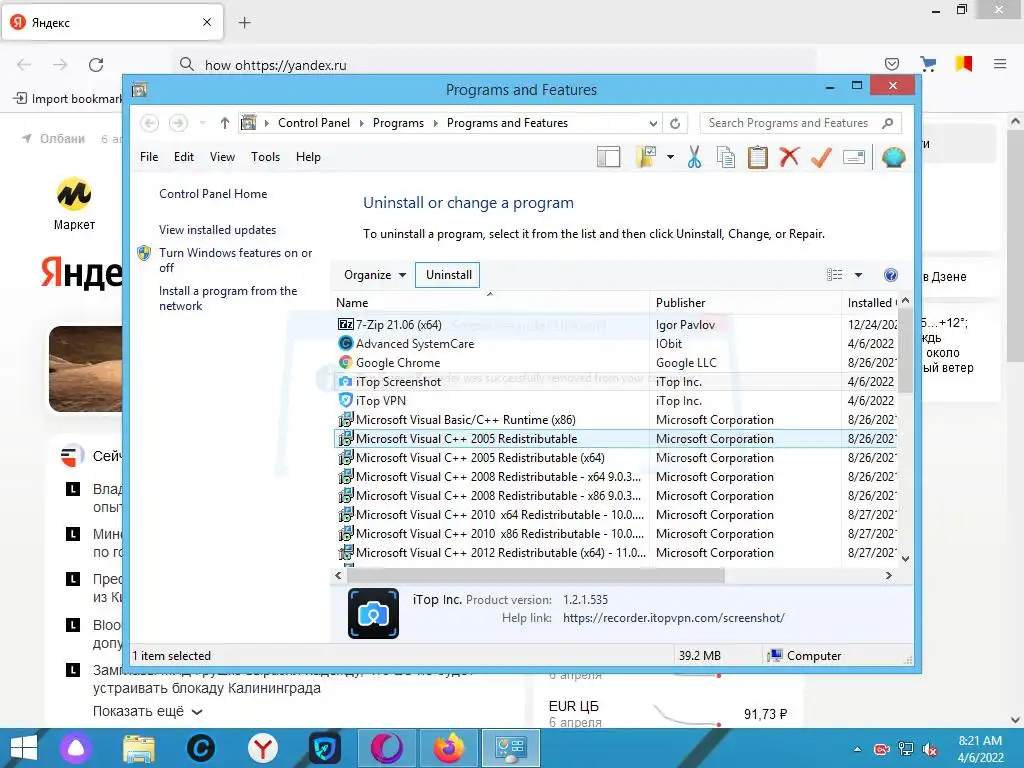Open the Organize dropdown
This screenshot has width=1024, height=768.
click(x=374, y=275)
